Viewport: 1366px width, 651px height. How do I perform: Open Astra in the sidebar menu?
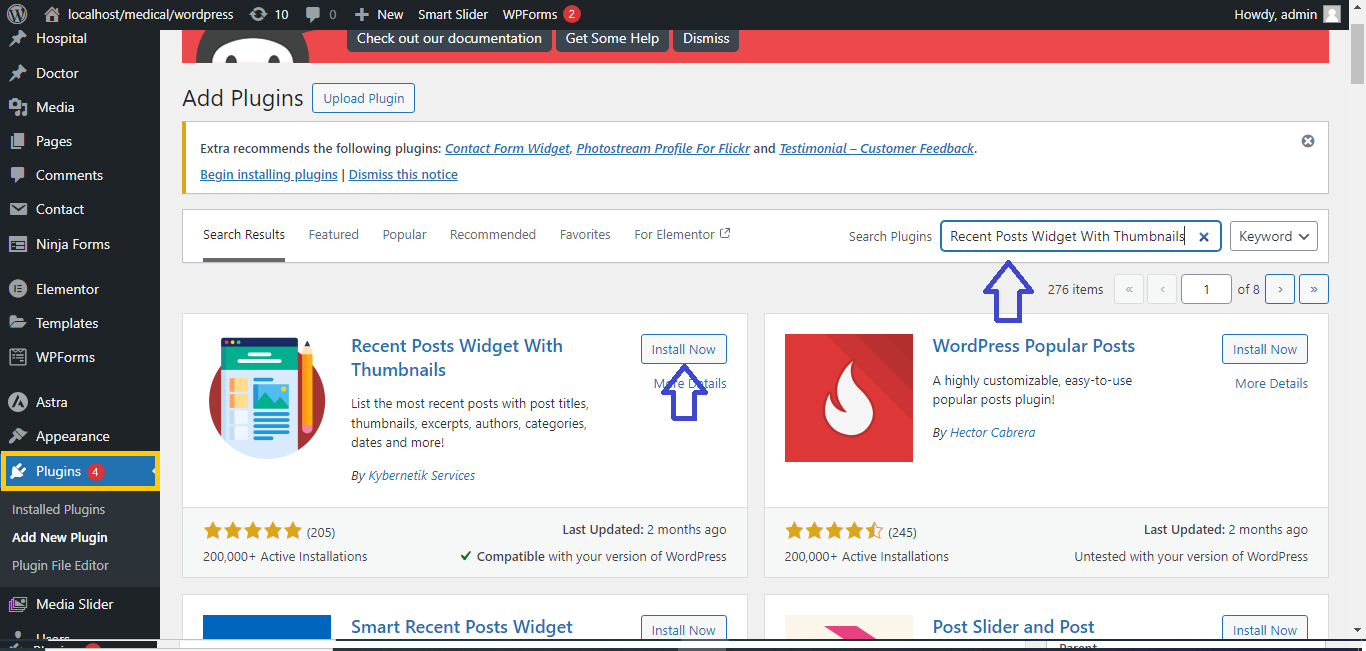(x=51, y=402)
